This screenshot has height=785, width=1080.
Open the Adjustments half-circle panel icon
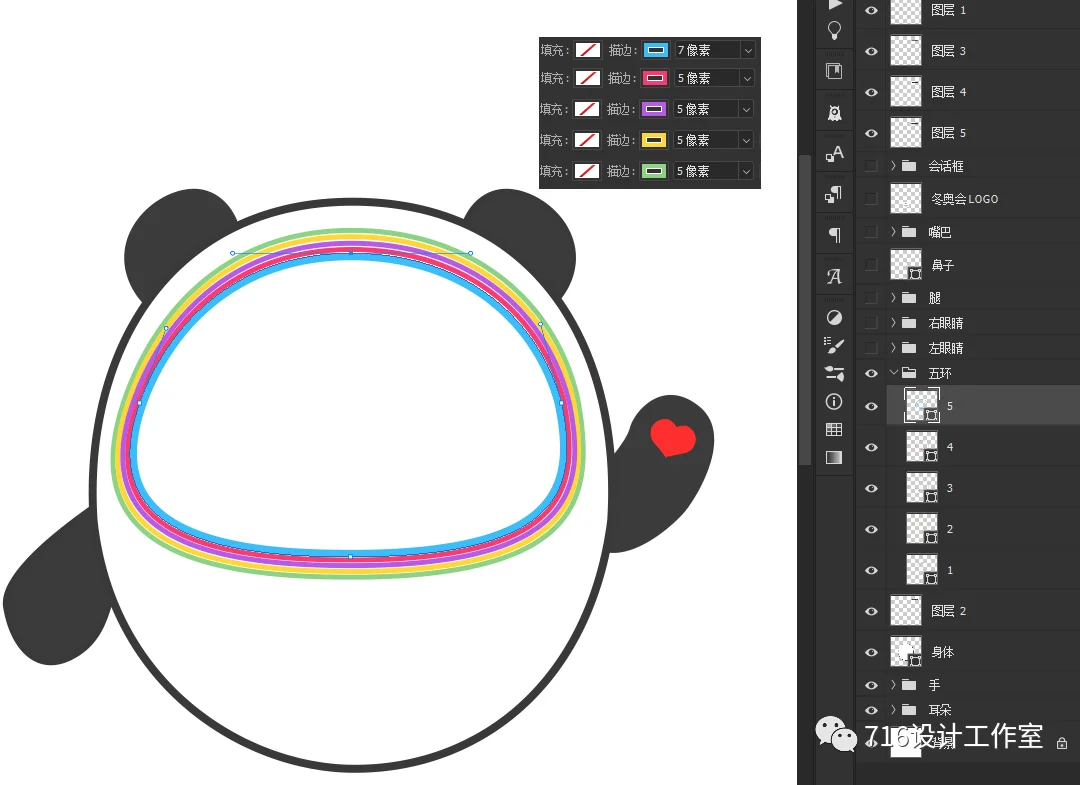834,317
